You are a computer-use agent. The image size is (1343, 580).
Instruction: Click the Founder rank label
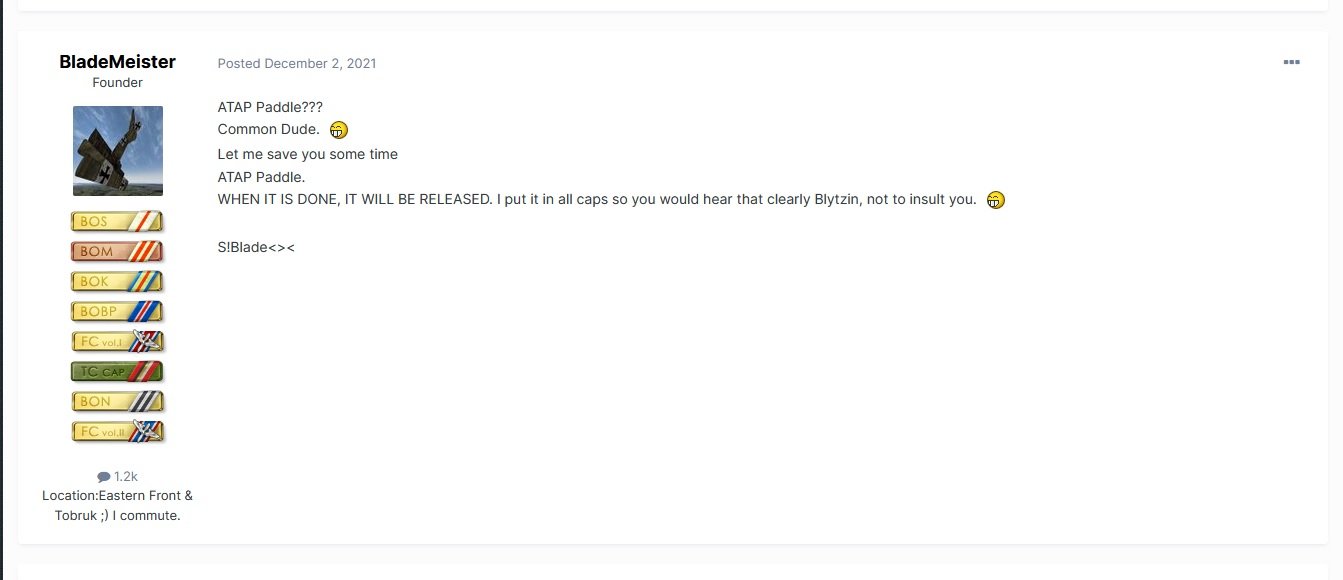click(117, 83)
